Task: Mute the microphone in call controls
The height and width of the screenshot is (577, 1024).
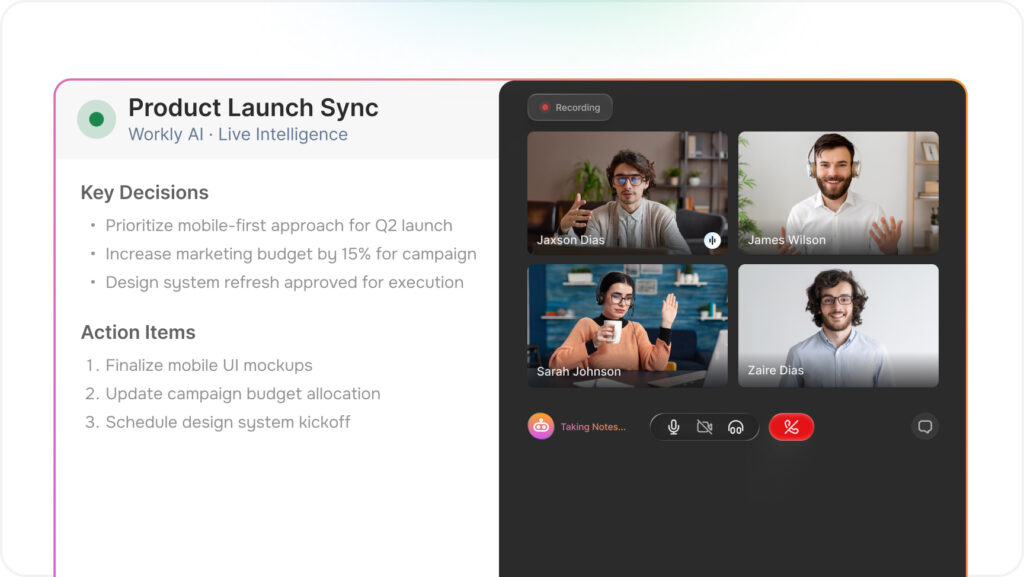Action: [x=674, y=427]
